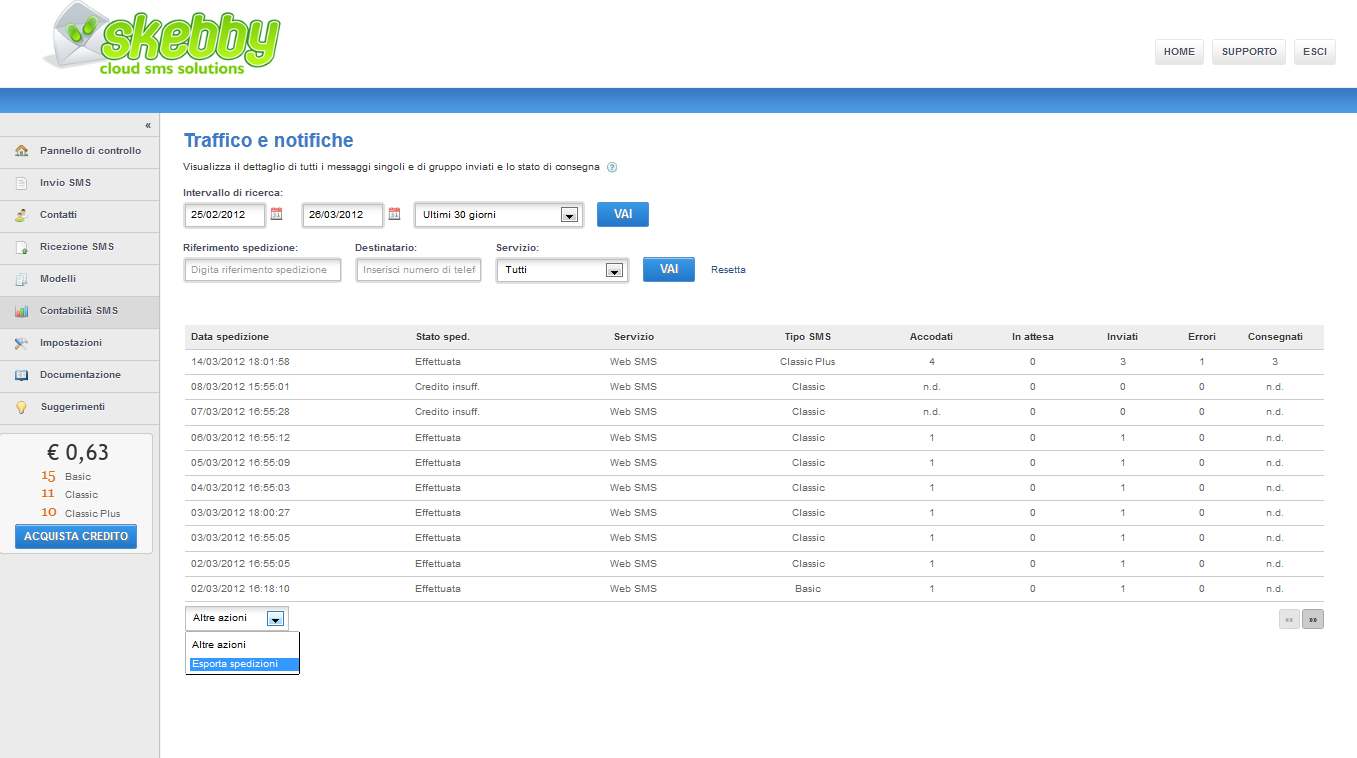Open Impostazioni menu item
The height and width of the screenshot is (758, 1357).
80,343
